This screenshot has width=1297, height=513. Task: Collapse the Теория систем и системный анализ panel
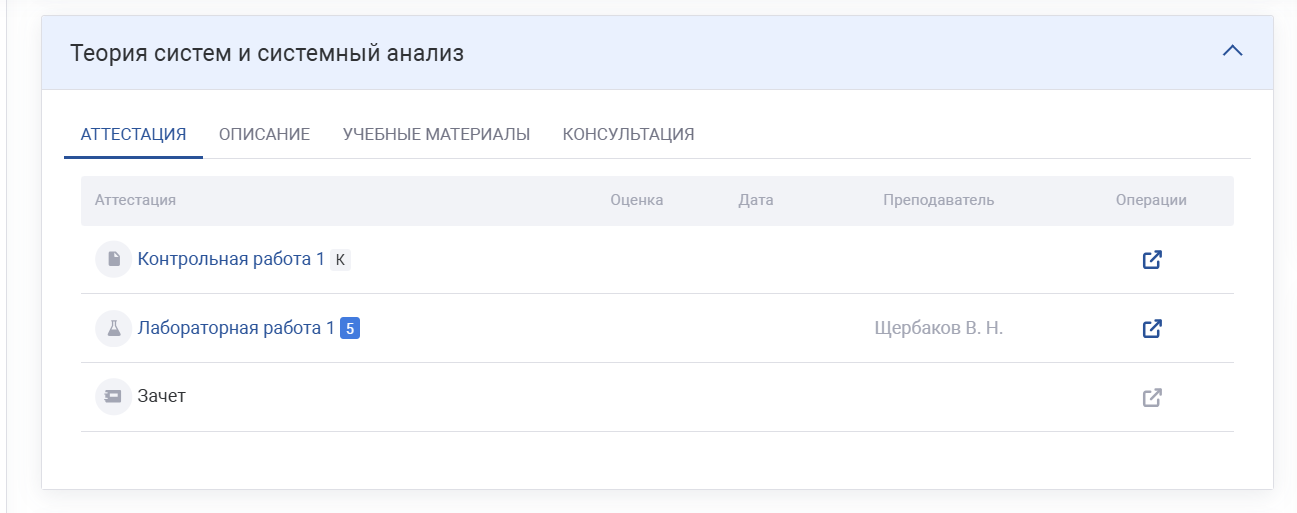[x=1232, y=51]
